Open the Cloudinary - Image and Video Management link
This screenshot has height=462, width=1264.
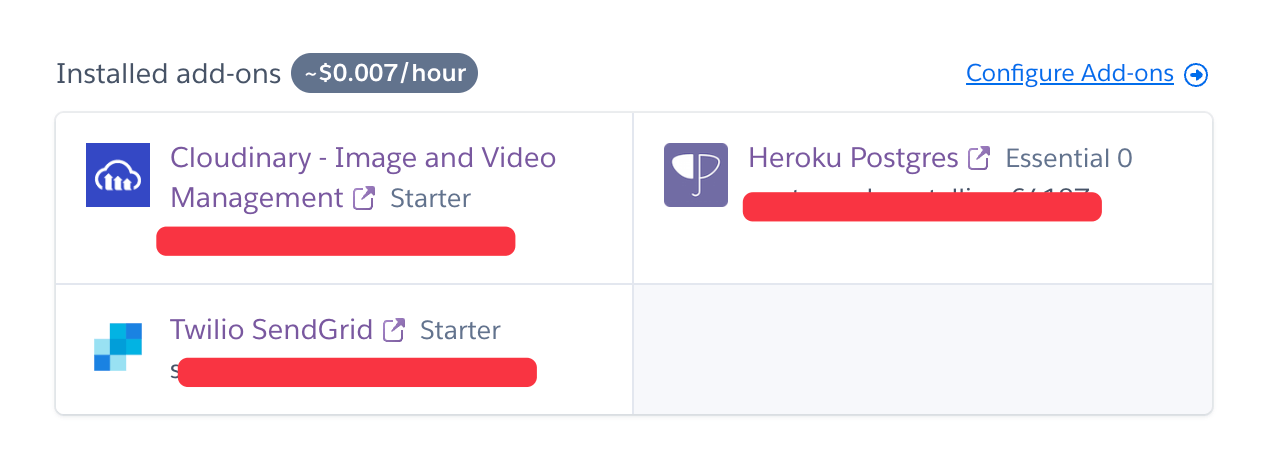(x=363, y=178)
